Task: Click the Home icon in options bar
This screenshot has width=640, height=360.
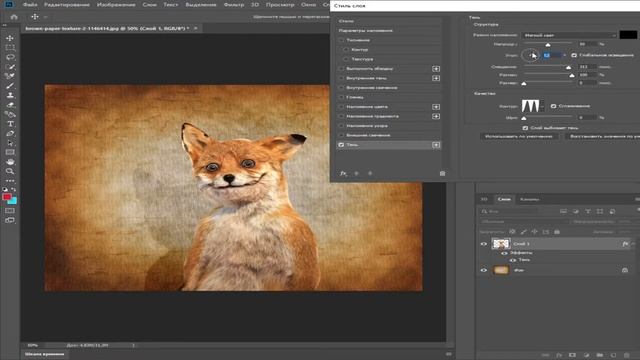Action: click(14, 17)
